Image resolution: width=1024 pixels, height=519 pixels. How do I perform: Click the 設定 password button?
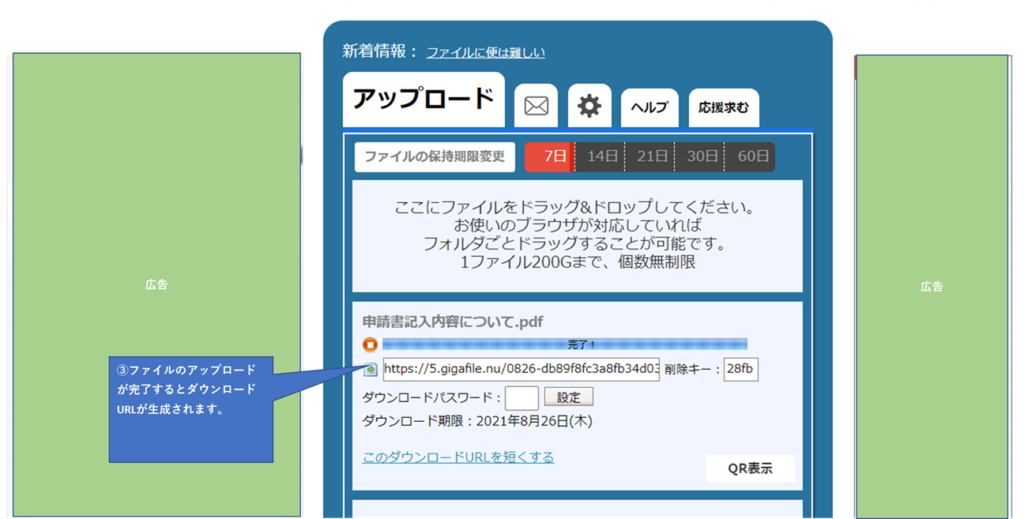pyautogui.click(x=568, y=397)
